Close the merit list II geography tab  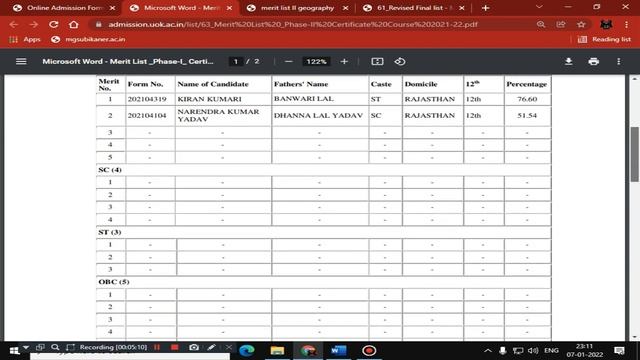pos(346,8)
